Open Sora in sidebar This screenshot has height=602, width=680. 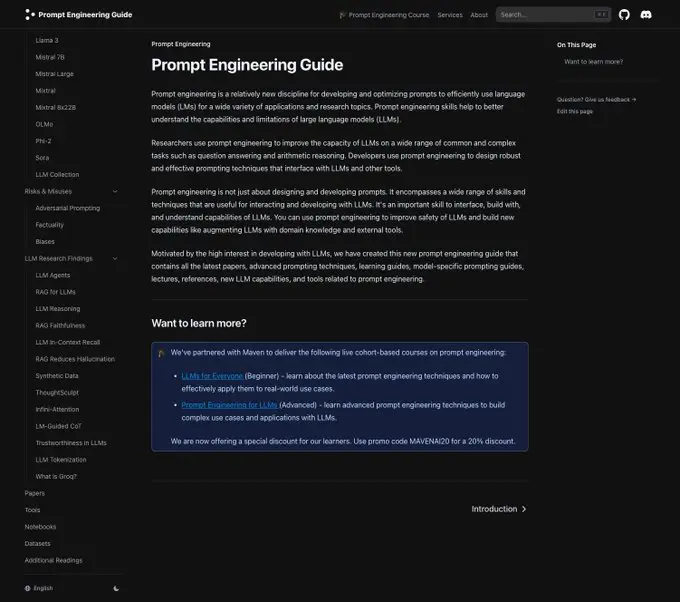[x=42, y=158]
